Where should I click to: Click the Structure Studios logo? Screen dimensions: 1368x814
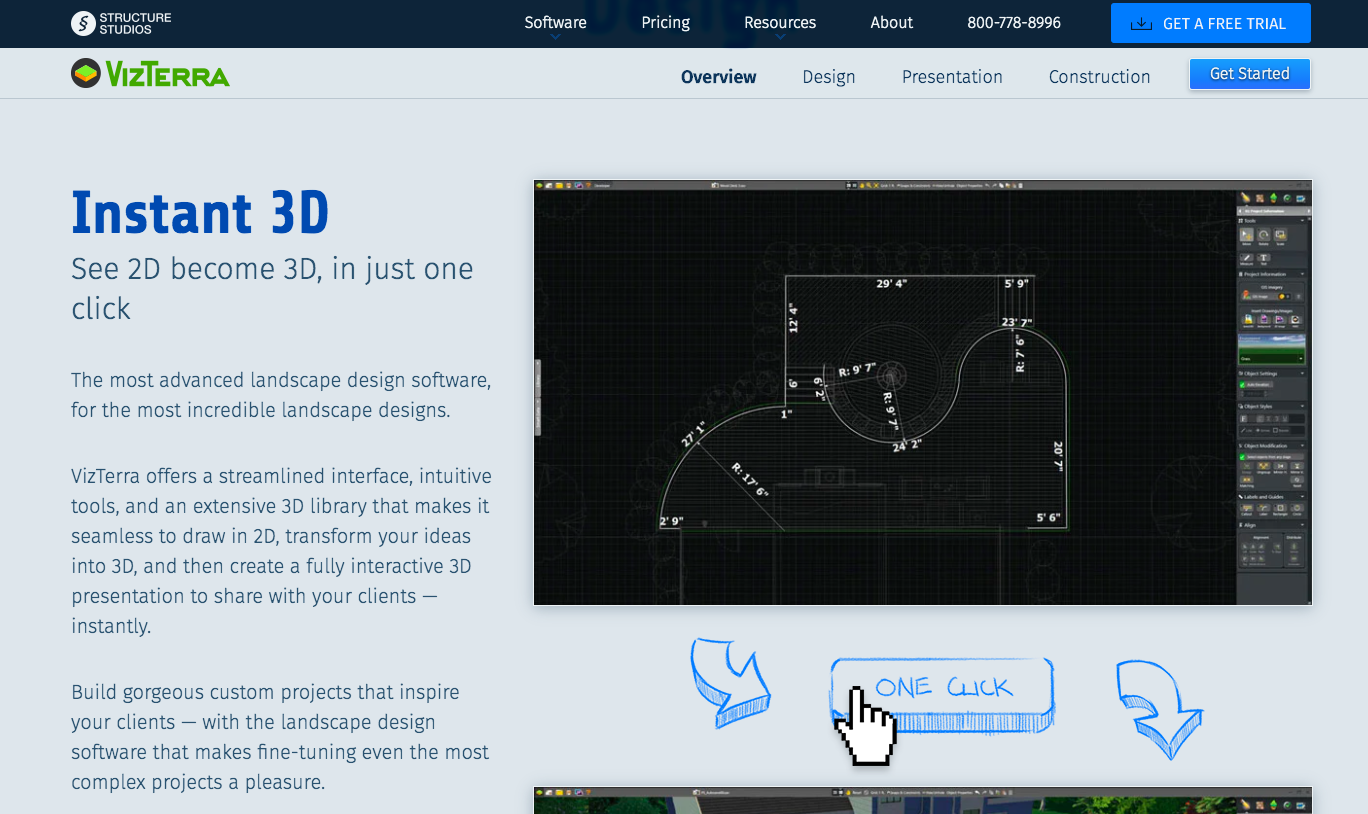121,23
